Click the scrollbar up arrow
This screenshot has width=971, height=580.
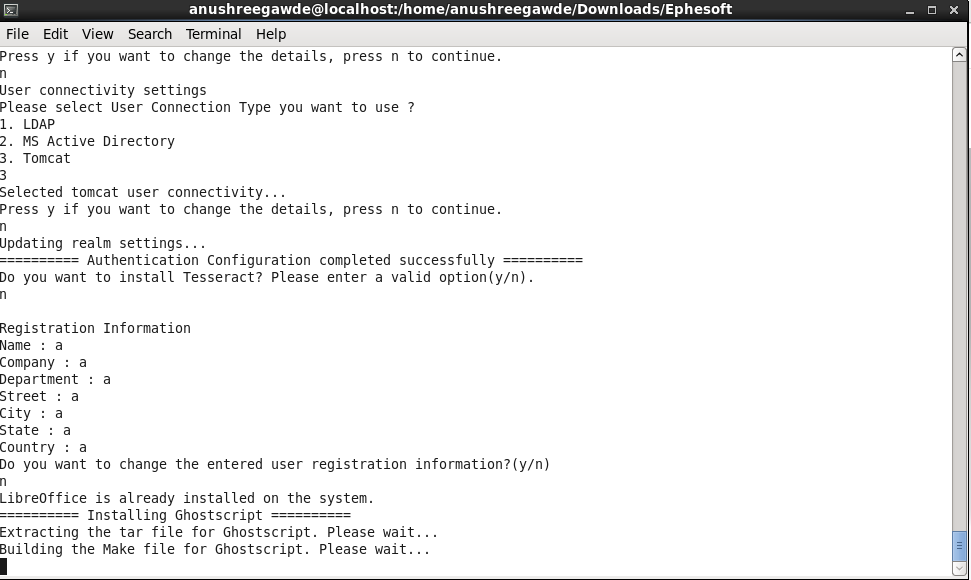959,55
